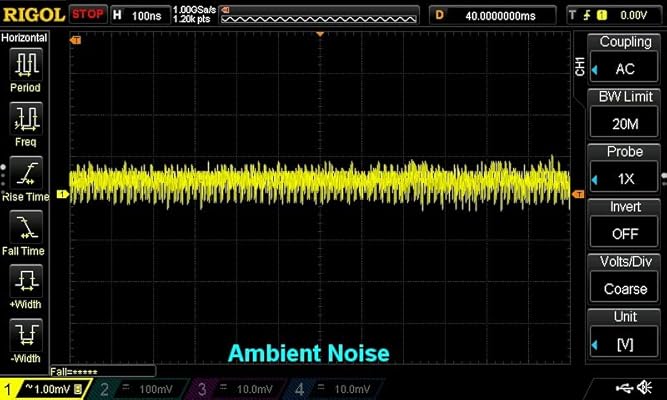Screen dimensions: 667x400
Task: Click the CH1 menu label tab
Action: click(x=579, y=68)
